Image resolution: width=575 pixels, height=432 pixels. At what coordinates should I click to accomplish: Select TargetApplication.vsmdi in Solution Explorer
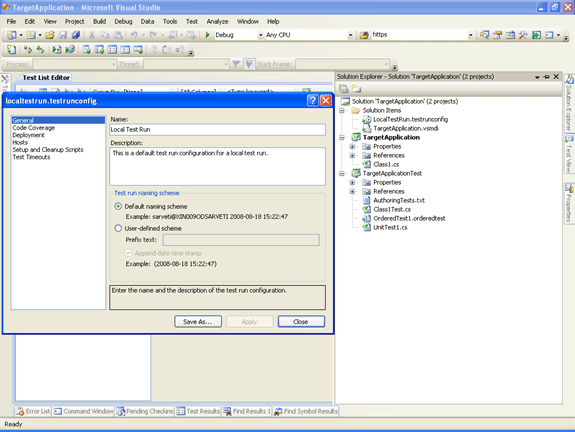(x=406, y=128)
